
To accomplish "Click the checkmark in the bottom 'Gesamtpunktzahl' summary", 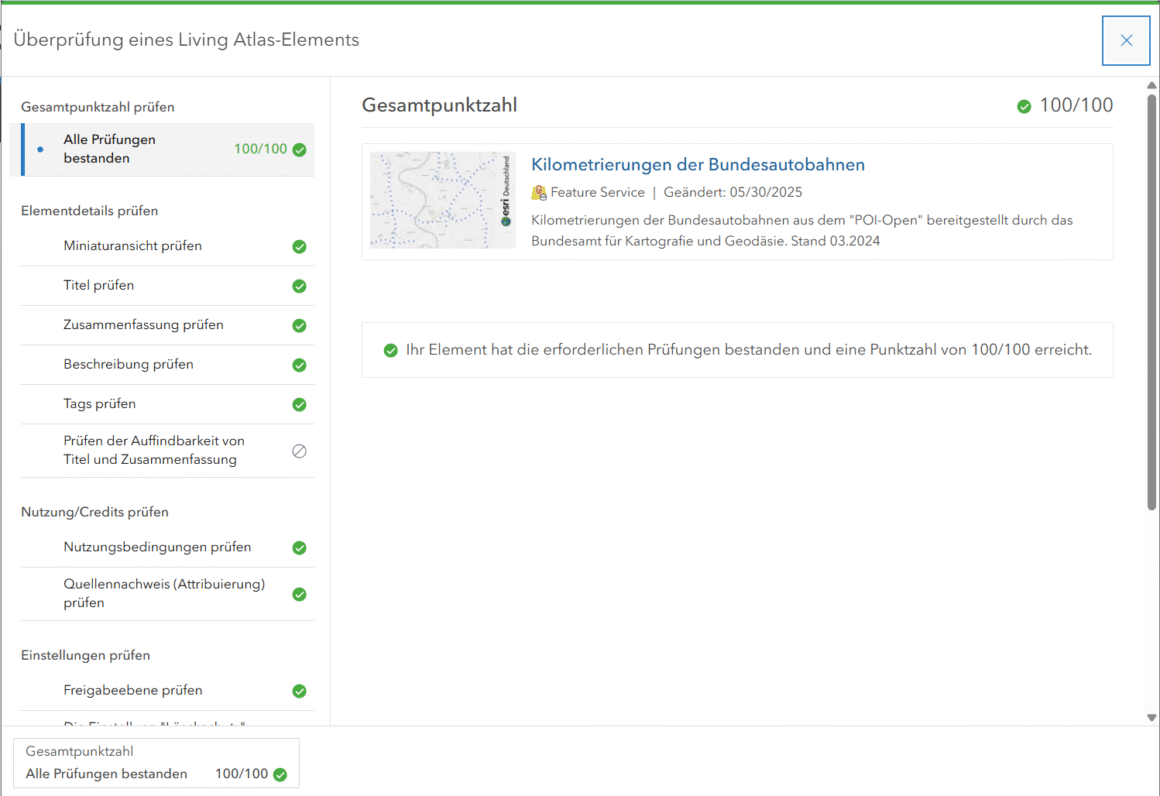I will (x=280, y=775).
